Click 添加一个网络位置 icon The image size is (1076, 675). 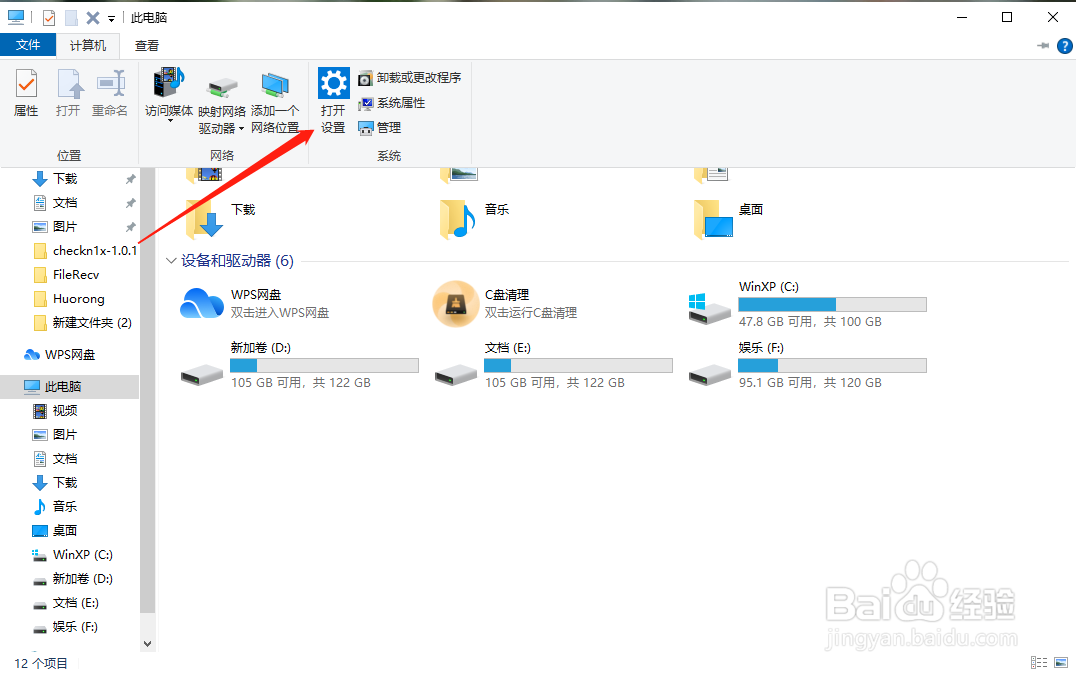(274, 85)
